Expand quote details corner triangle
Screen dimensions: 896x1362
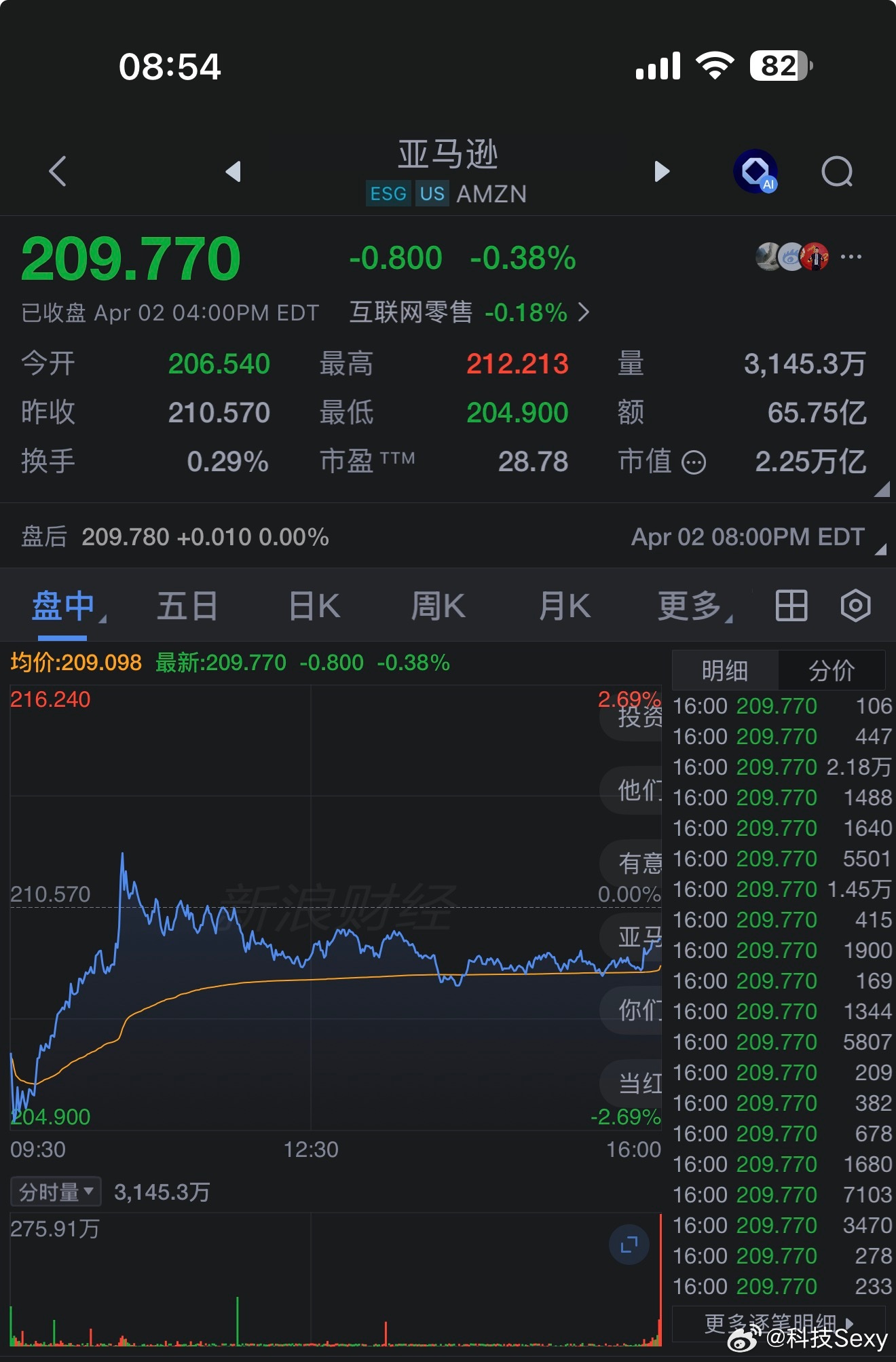click(x=882, y=490)
